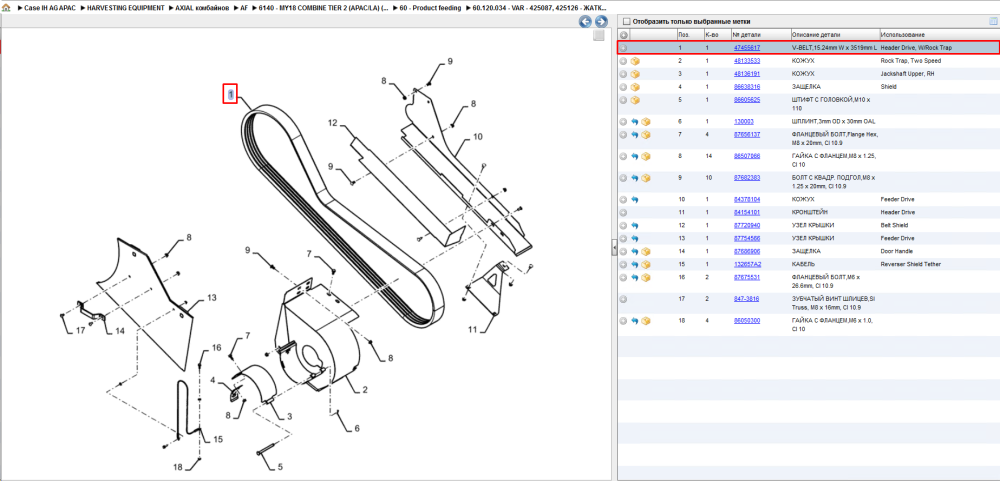
Task: Select callout 15 on the diagram
Action: click(218, 440)
